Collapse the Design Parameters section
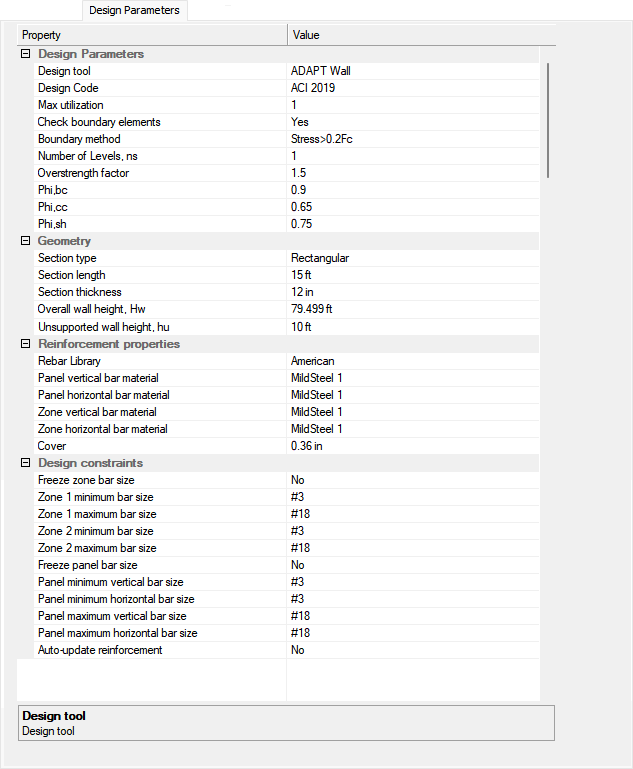The height and width of the screenshot is (769, 633). point(26,54)
